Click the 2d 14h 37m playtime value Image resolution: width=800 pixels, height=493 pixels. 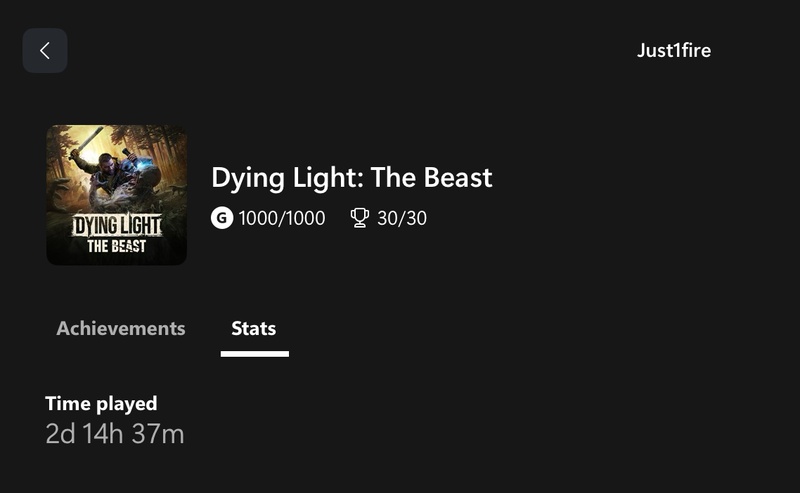[x=115, y=434]
